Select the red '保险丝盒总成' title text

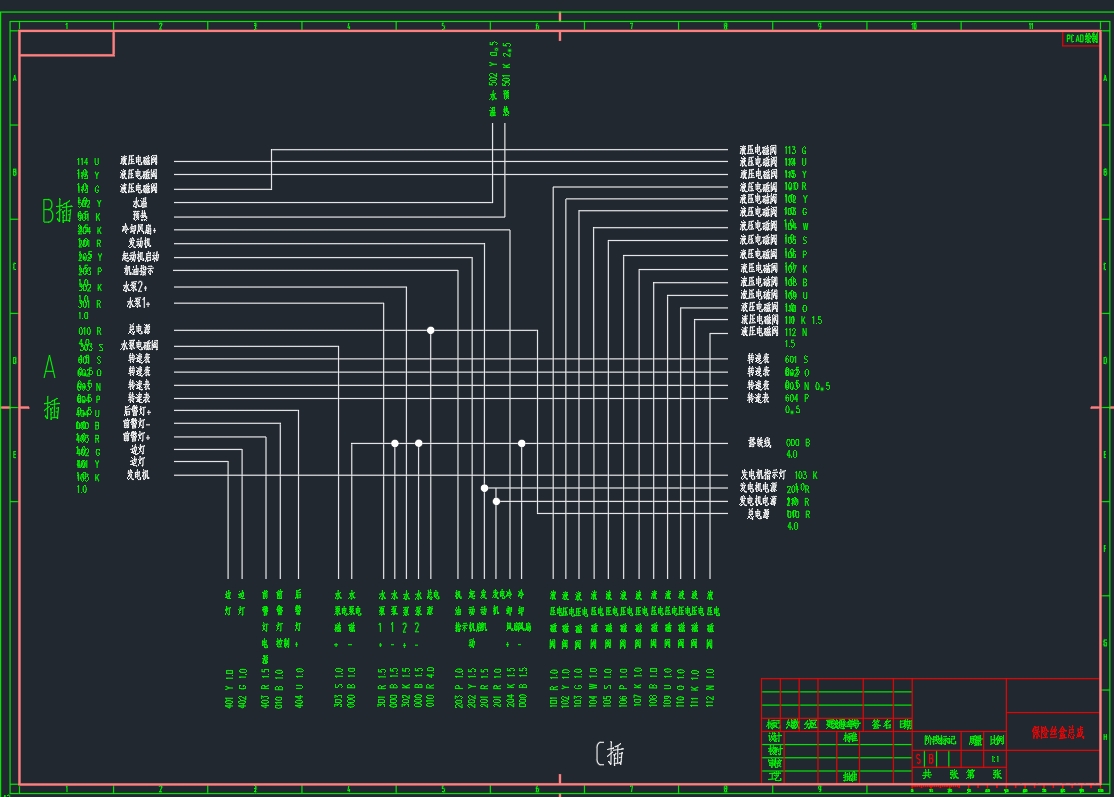[x=1058, y=732]
